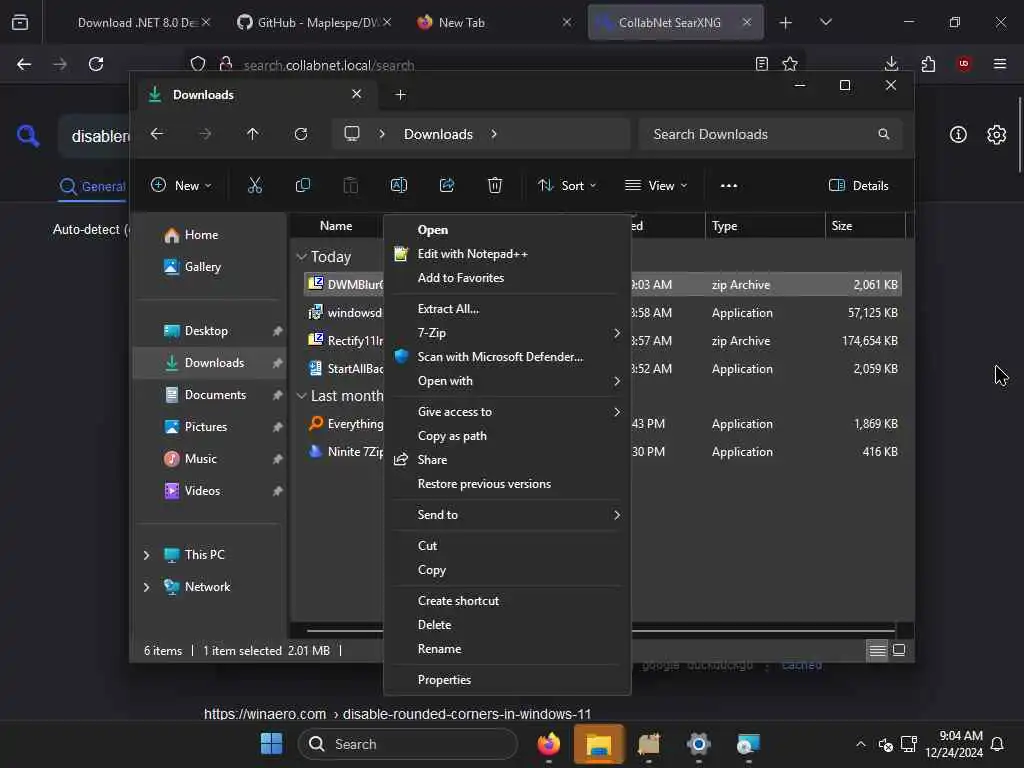This screenshot has width=1024, height=768.
Task: Click the Share icon in Explorer toolbar
Action: pos(447,185)
